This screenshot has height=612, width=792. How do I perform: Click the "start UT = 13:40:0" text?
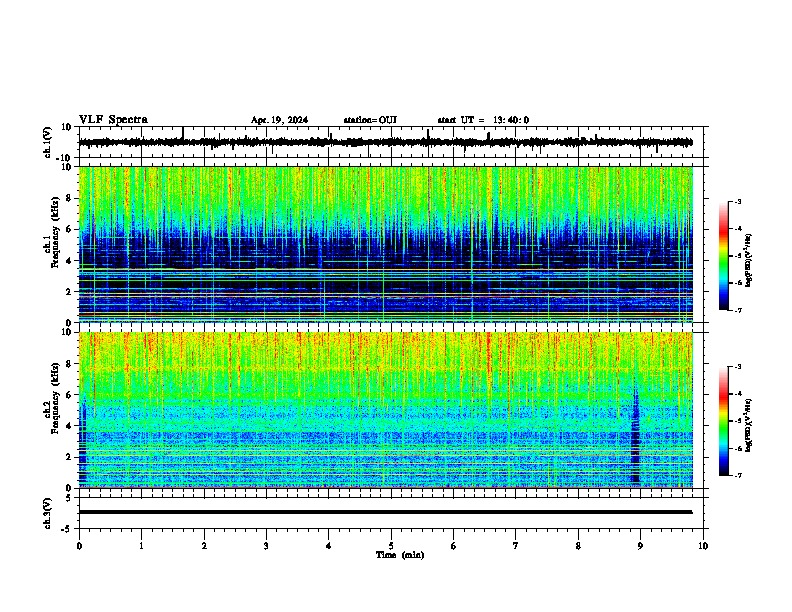tap(483, 120)
